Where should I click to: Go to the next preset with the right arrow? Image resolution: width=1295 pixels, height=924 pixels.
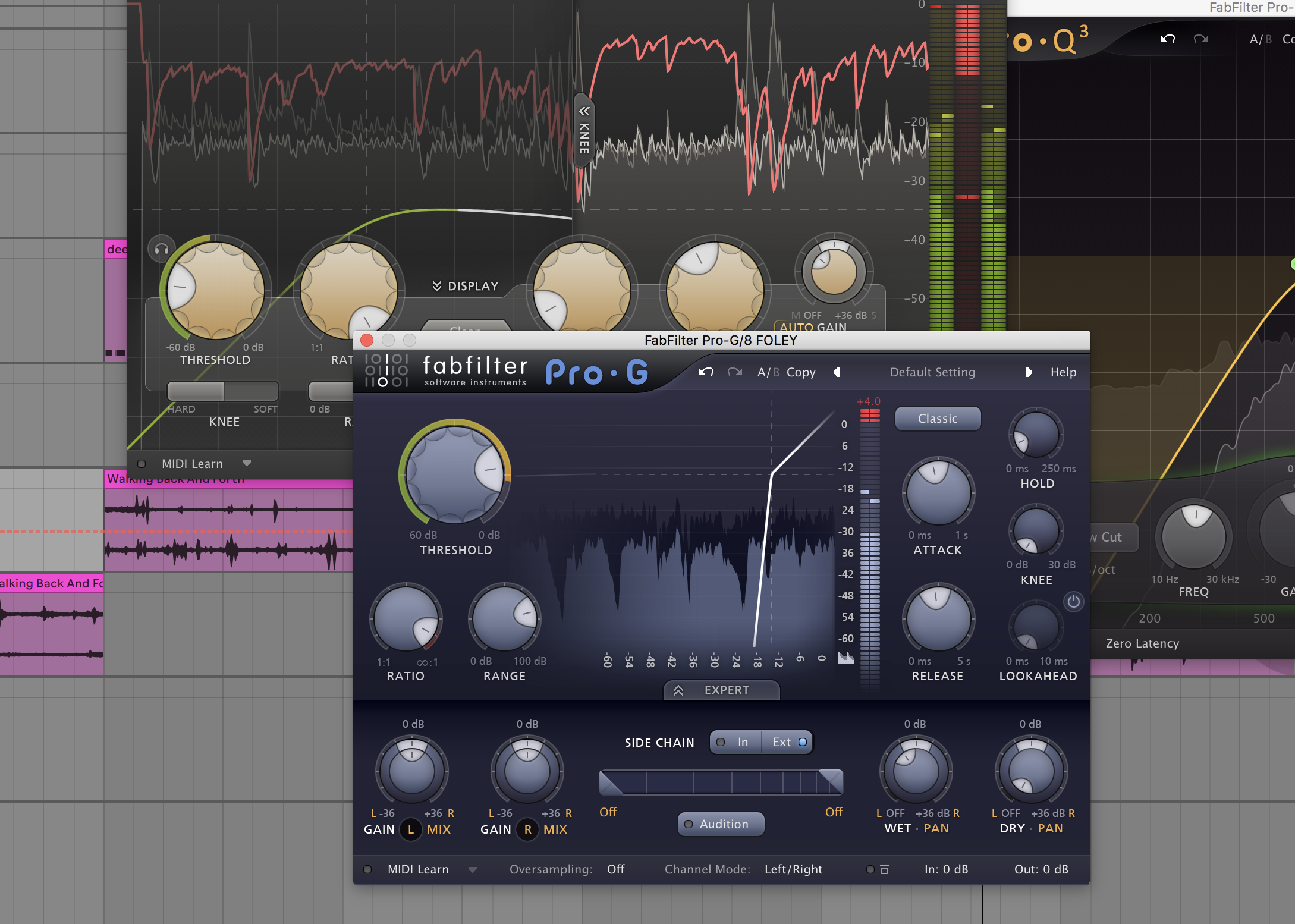[x=1029, y=372]
